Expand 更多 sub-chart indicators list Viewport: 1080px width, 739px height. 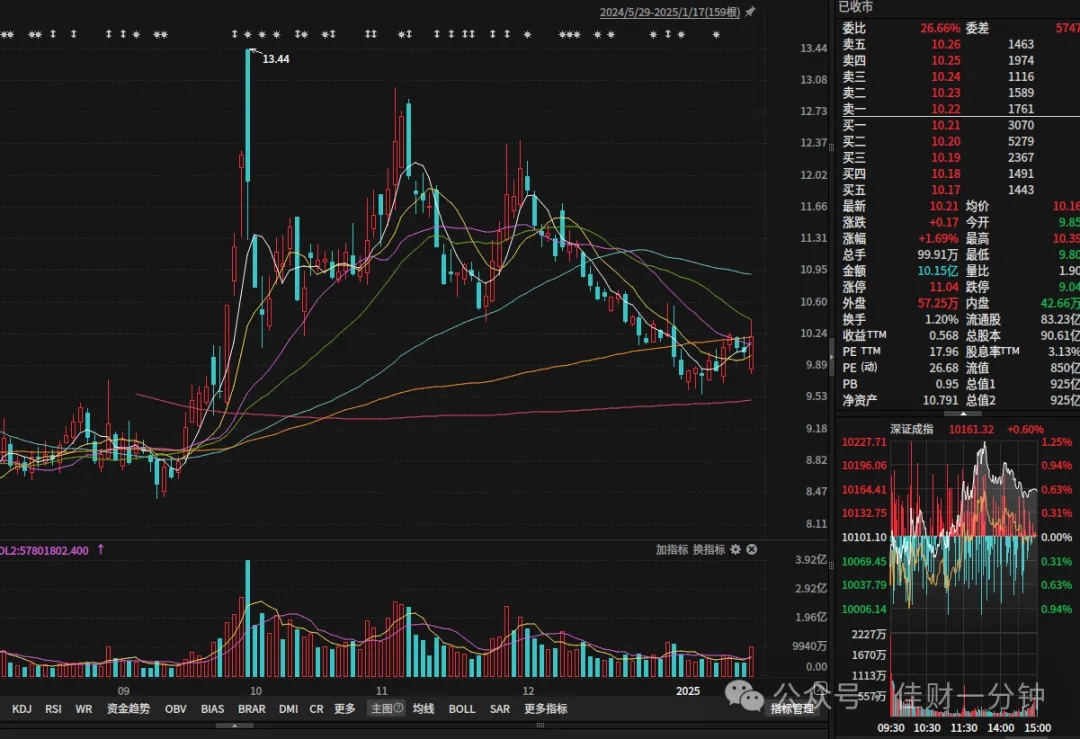(x=344, y=709)
